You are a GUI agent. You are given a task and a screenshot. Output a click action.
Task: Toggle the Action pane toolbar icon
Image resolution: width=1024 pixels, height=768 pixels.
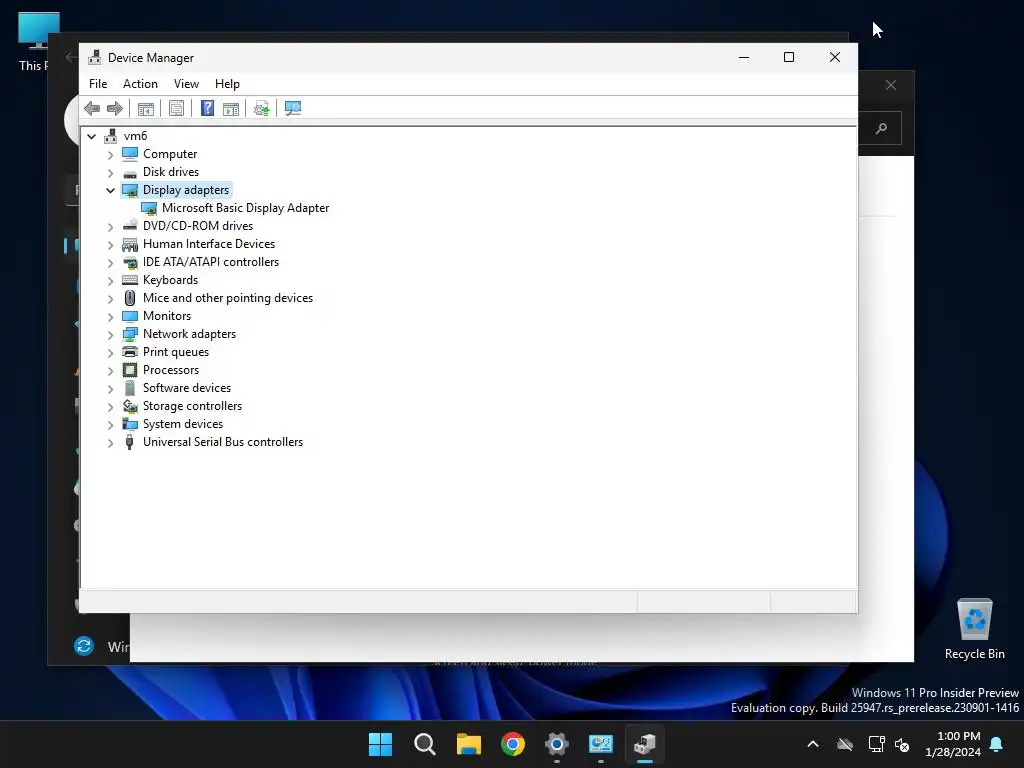point(231,108)
